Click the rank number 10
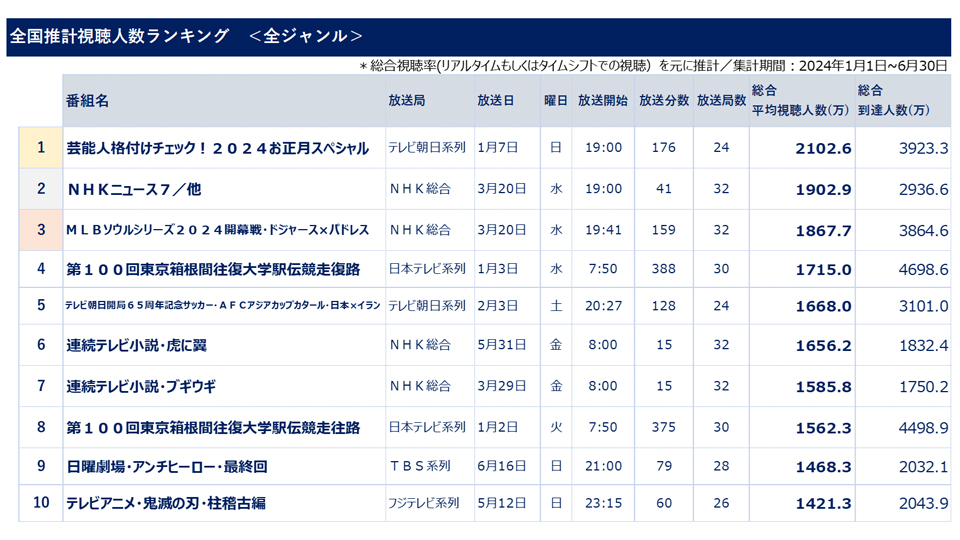Viewport: 960px width, 540px height. click(41, 503)
